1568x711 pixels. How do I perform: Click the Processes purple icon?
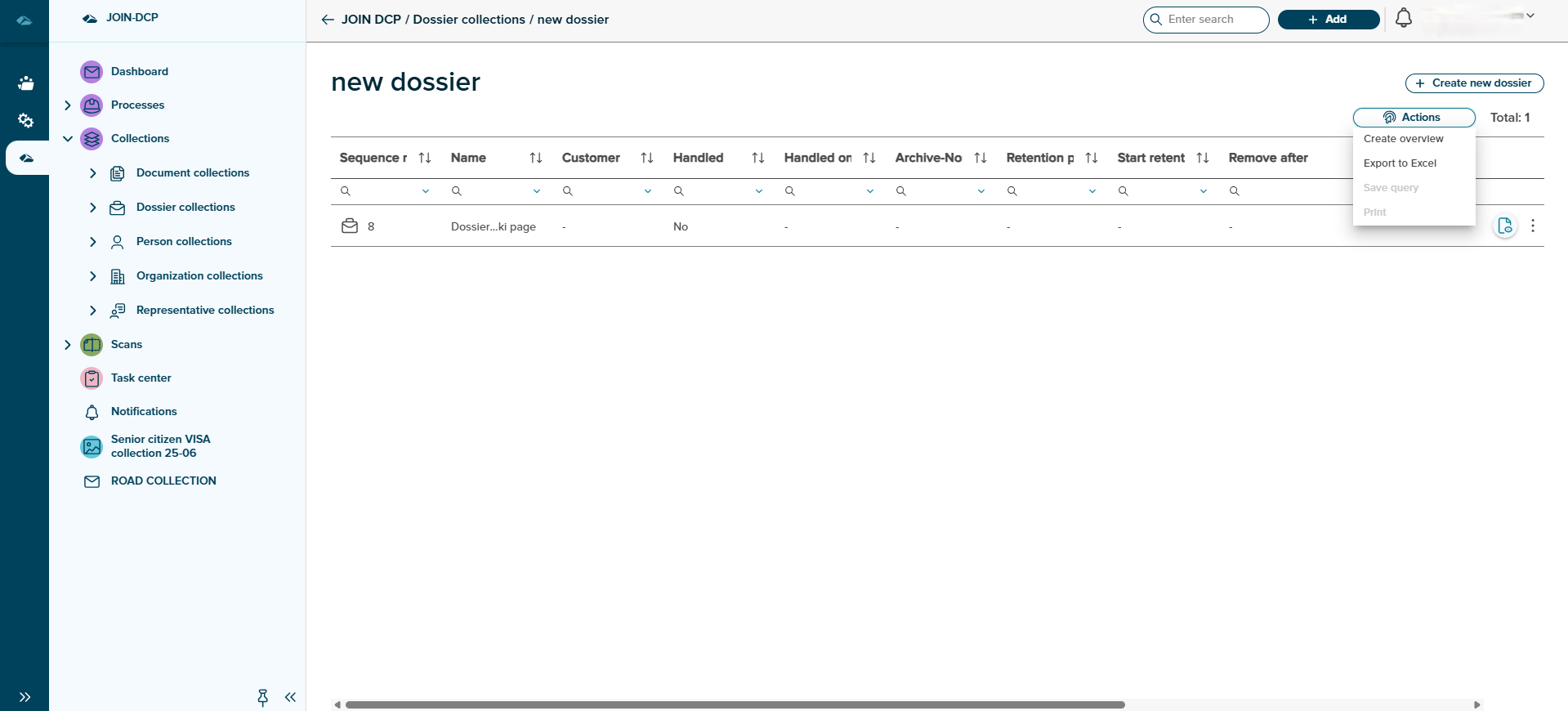click(x=92, y=105)
